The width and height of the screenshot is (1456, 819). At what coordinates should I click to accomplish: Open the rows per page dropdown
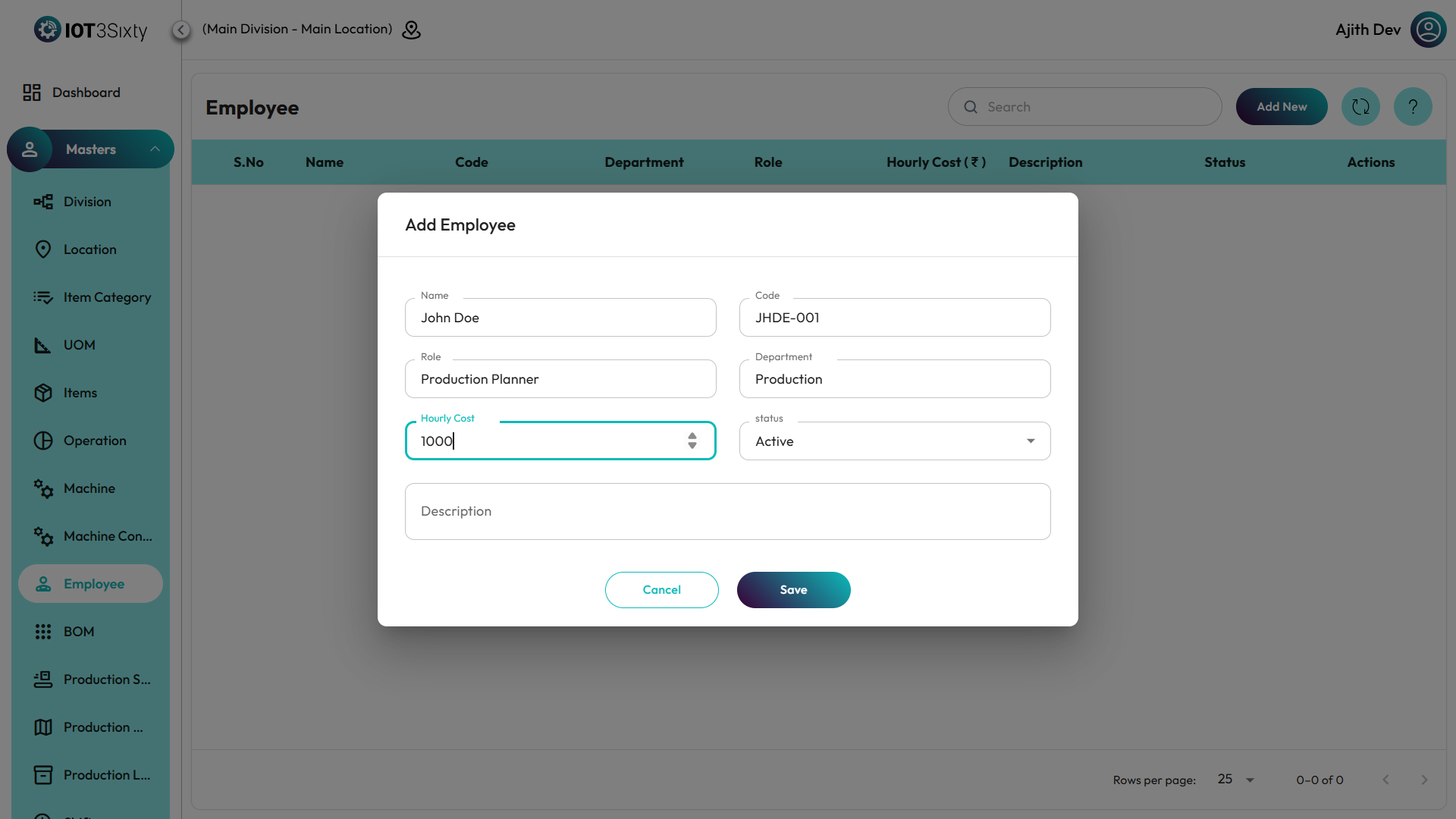point(1236,780)
